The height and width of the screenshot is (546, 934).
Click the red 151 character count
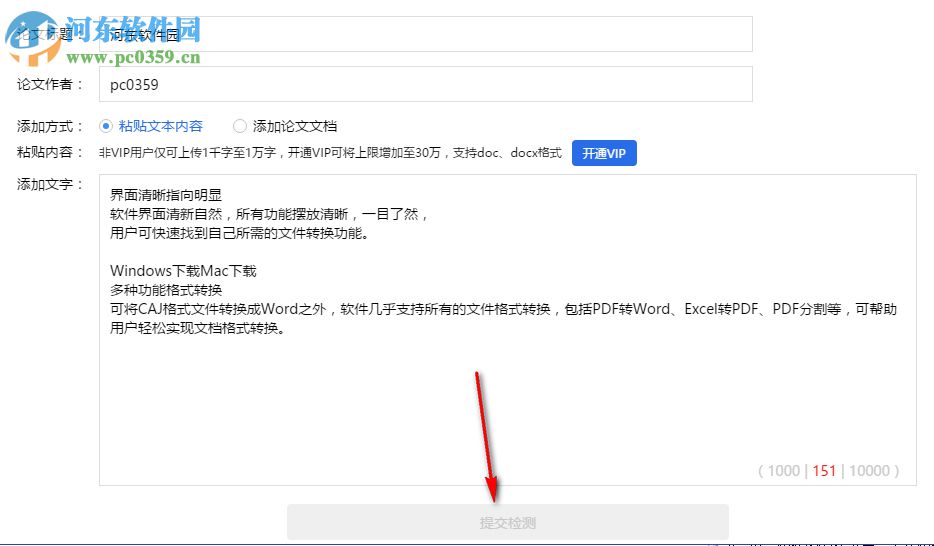(824, 471)
